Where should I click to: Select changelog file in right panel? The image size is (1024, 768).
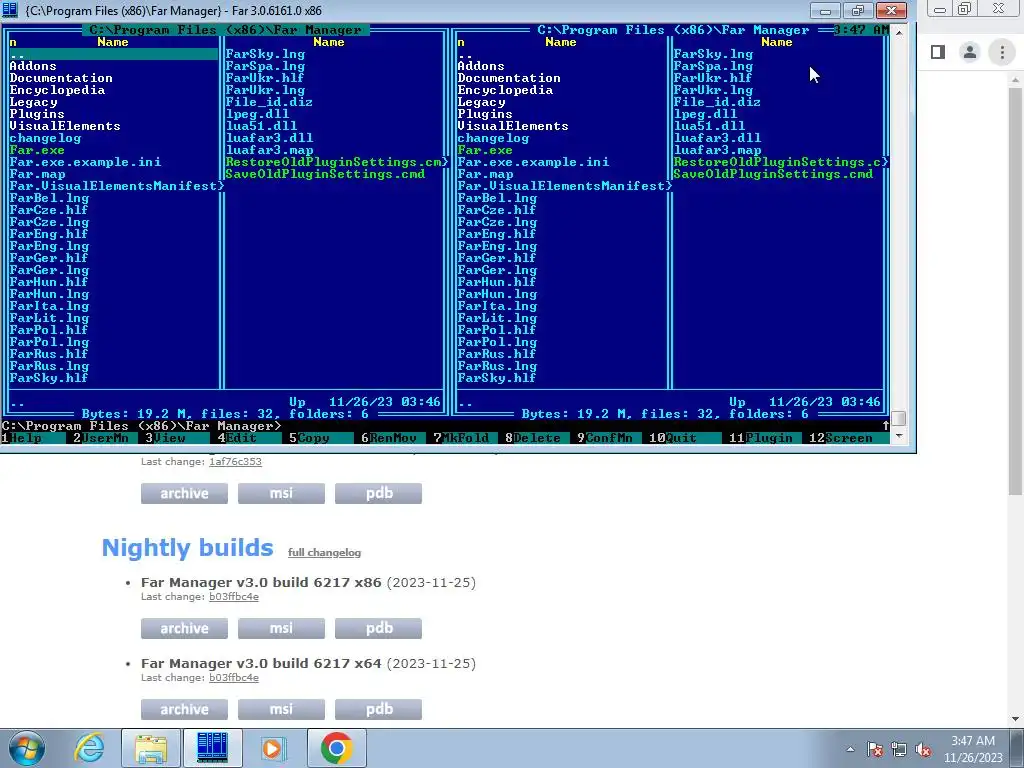point(494,138)
